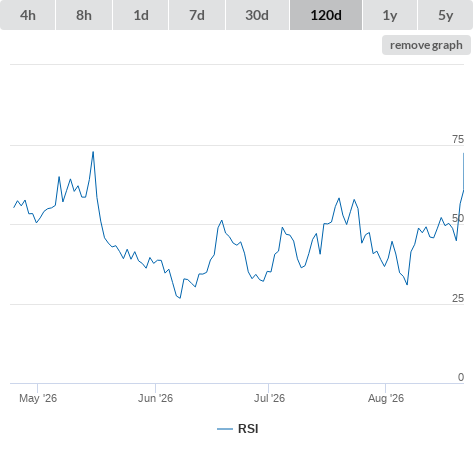
Task: Click the active 120d tab
Action: coord(326,15)
